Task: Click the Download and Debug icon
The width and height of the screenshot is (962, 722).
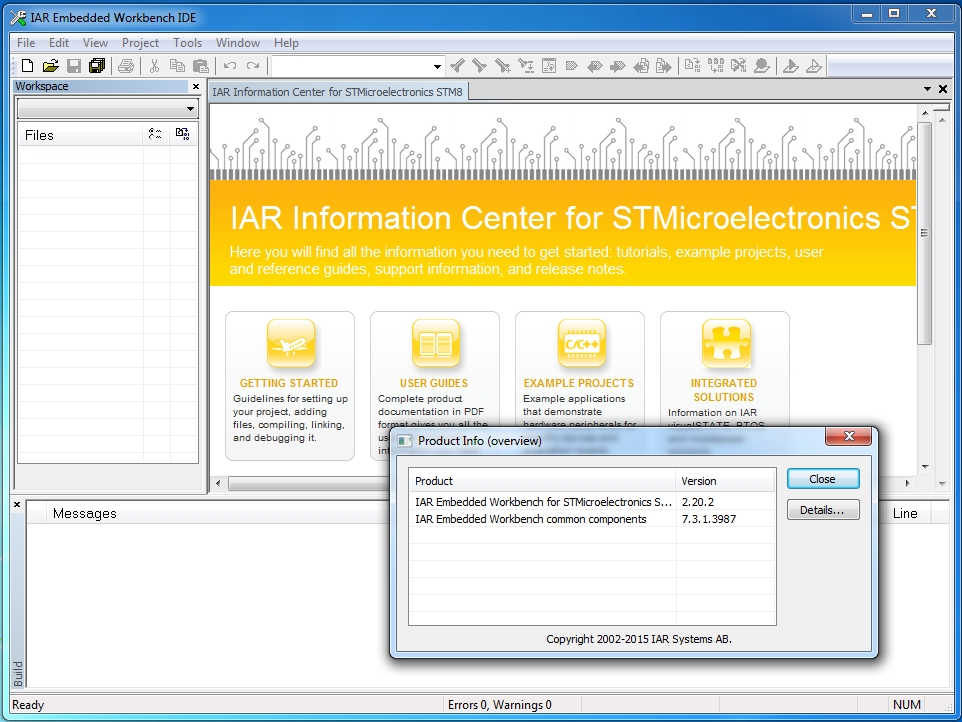Action: click(x=791, y=66)
